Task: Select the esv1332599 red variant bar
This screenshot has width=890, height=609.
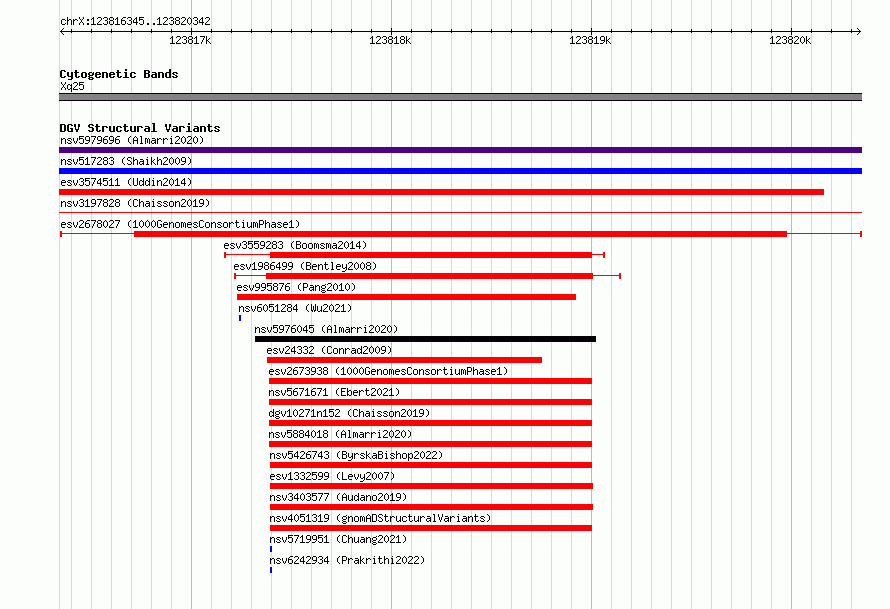Action: coord(431,486)
